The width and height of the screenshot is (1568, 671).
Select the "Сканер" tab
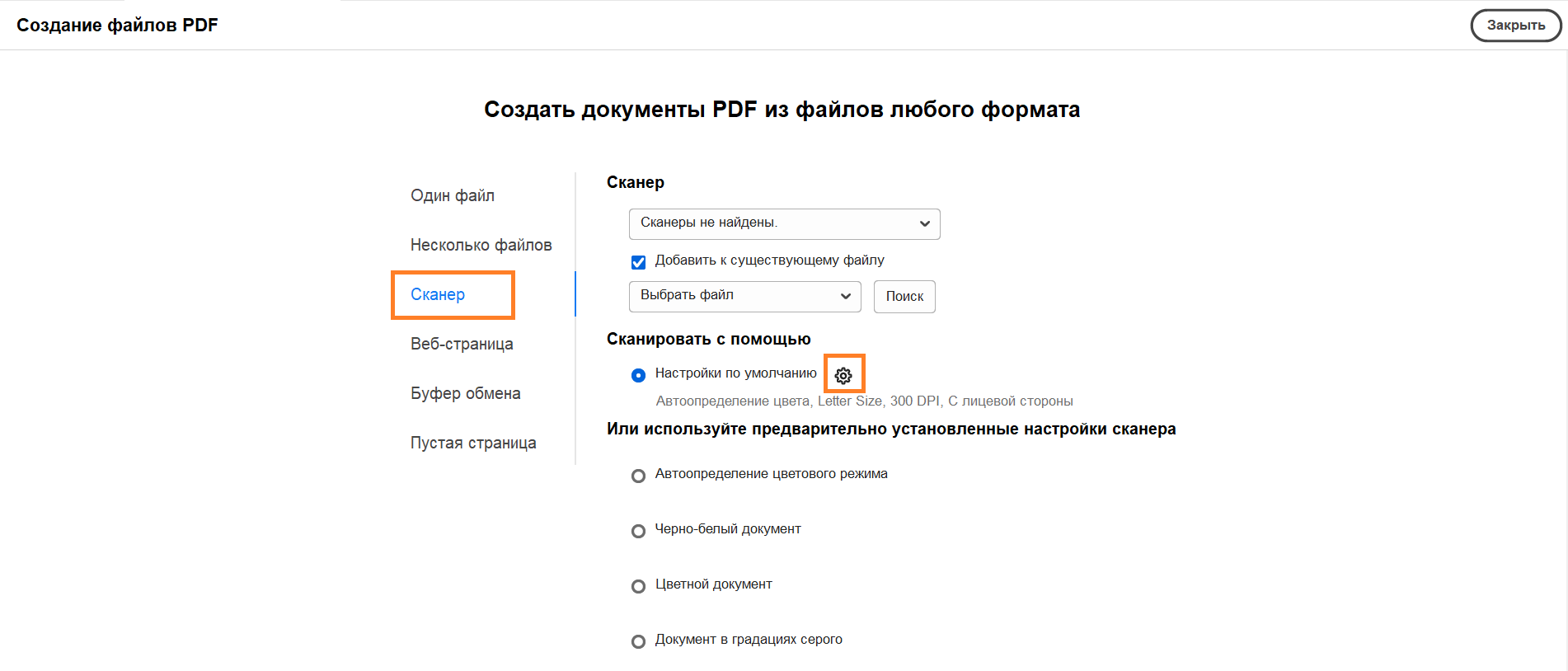(x=438, y=294)
